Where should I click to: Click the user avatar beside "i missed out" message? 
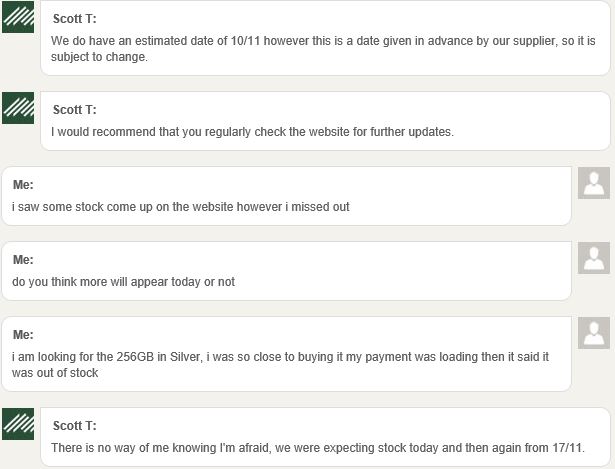coord(594,183)
